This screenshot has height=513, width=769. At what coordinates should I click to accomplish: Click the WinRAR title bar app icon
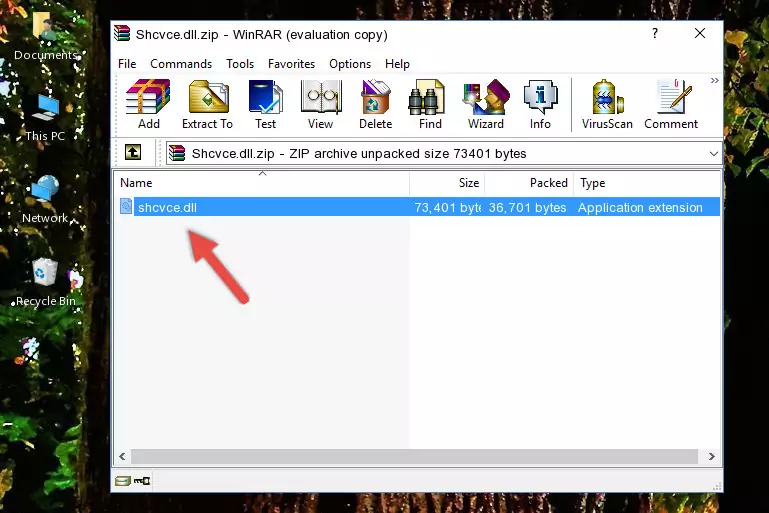[122, 33]
